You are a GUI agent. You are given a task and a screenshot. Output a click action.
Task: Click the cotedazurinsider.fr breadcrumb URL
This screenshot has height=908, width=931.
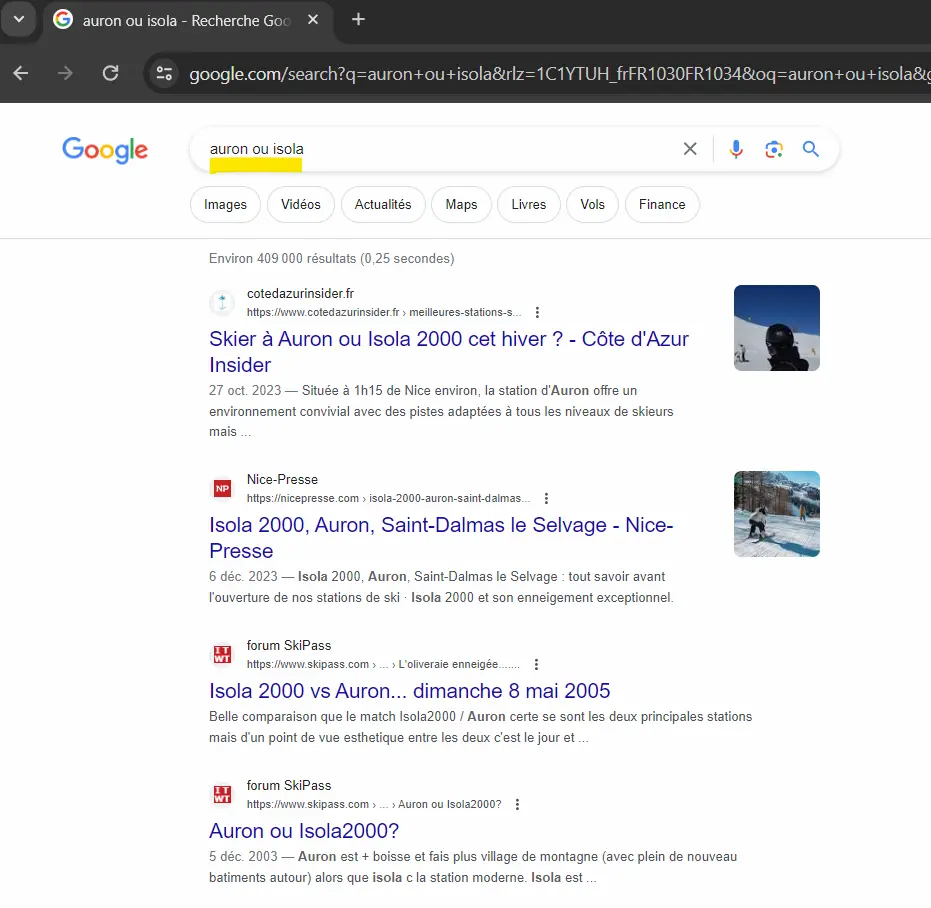(x=384, y=312)
